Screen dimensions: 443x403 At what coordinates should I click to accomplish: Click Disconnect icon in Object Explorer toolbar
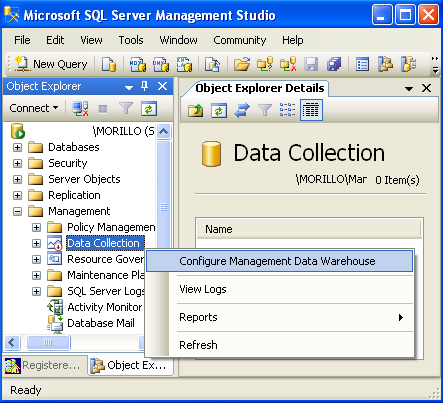click(81, 109)
